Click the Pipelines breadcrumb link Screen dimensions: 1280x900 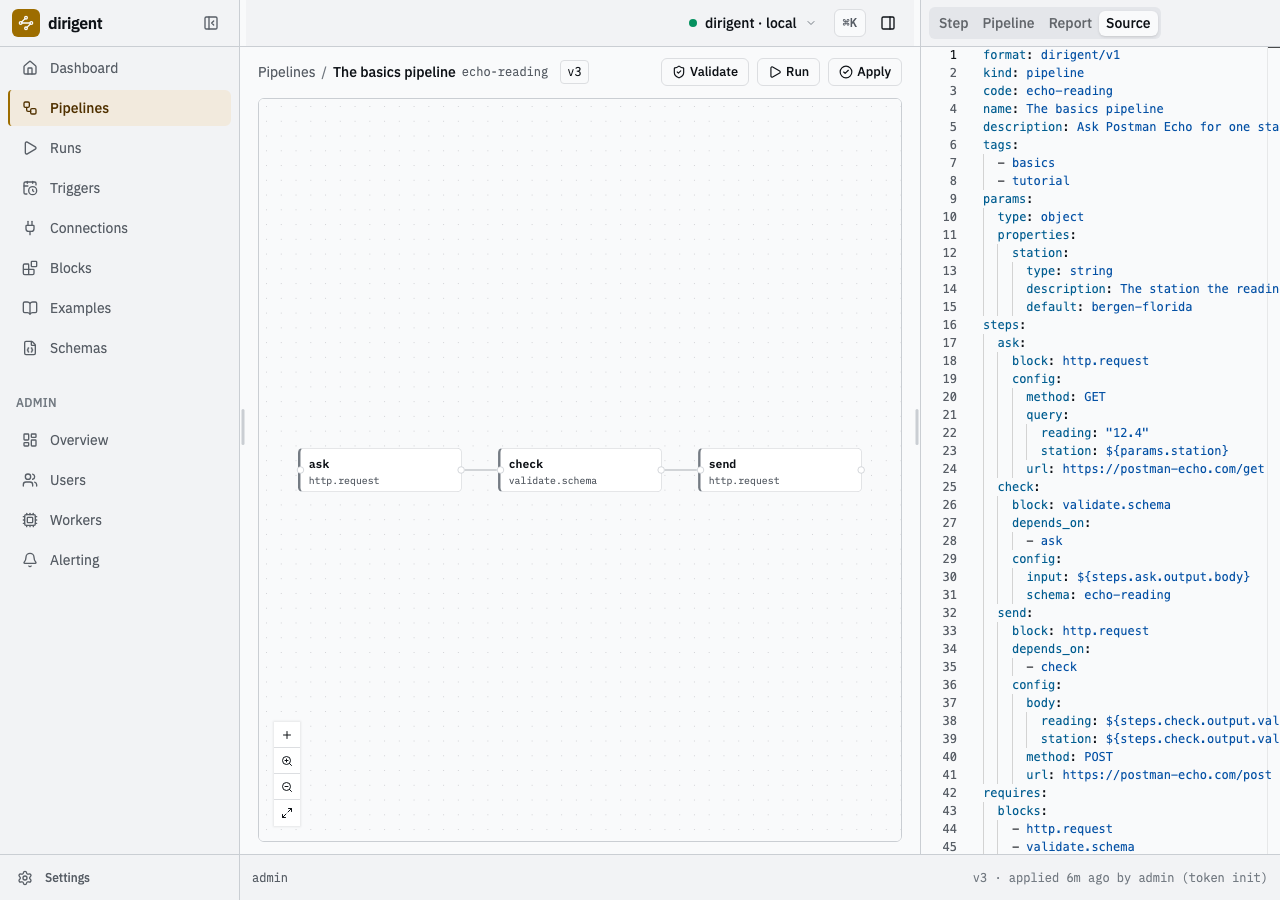[x=286, y=72]
